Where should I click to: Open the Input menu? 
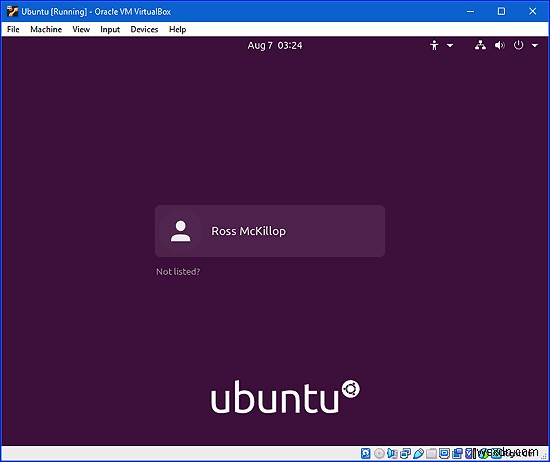pos(110,29)
